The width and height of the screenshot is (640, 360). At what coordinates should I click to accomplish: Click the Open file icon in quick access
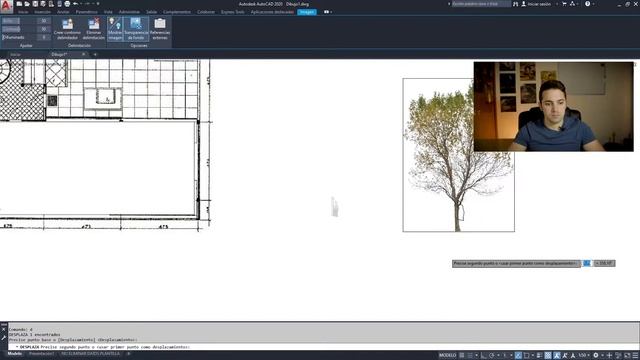(27, 4)
